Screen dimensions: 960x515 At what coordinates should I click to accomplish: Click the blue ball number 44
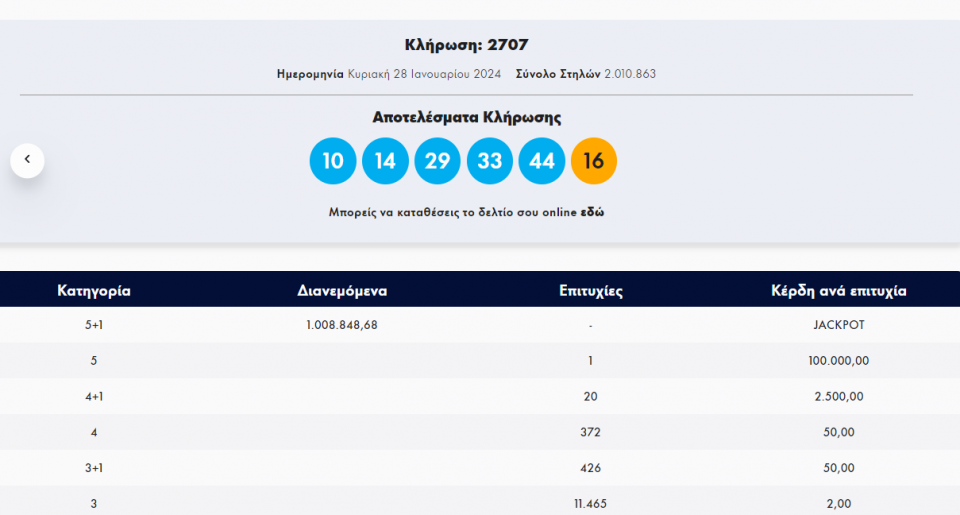541,161
